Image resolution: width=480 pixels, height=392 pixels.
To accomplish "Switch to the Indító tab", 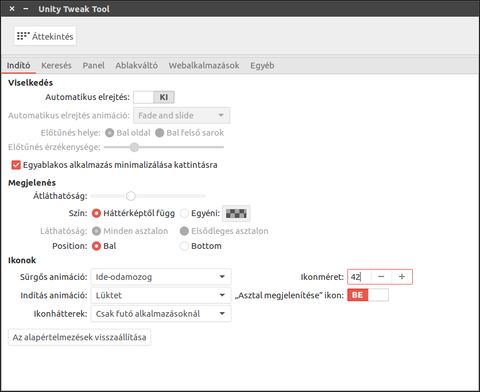I will click(19, 65).
